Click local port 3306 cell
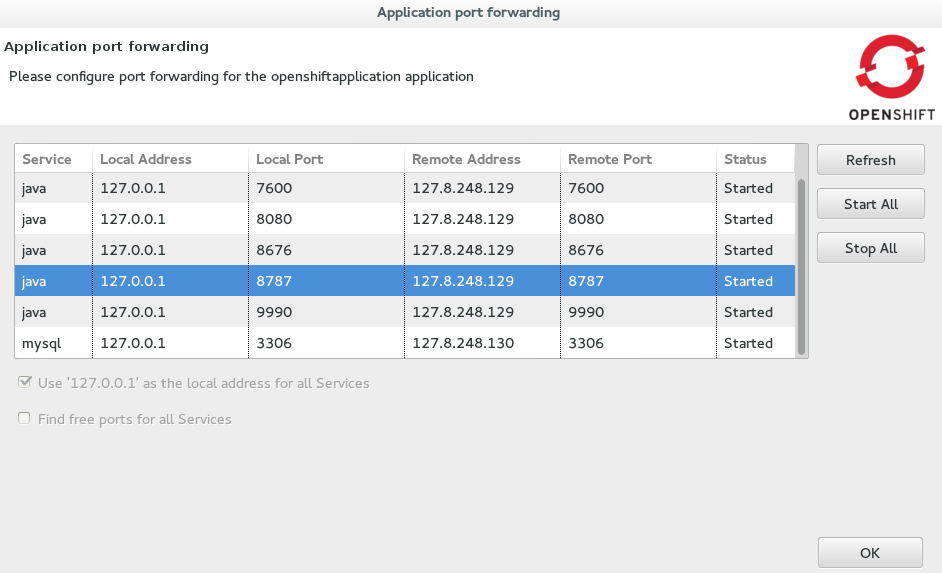Screen dimensions: 942x573 coord(274,343)
